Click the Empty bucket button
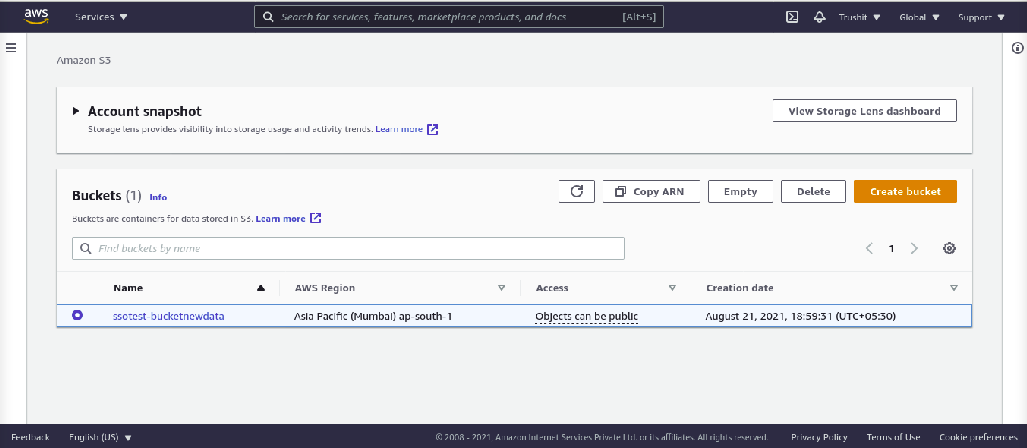The height and width of the screenshot is (448, 1027). click(x=740, y=191)
